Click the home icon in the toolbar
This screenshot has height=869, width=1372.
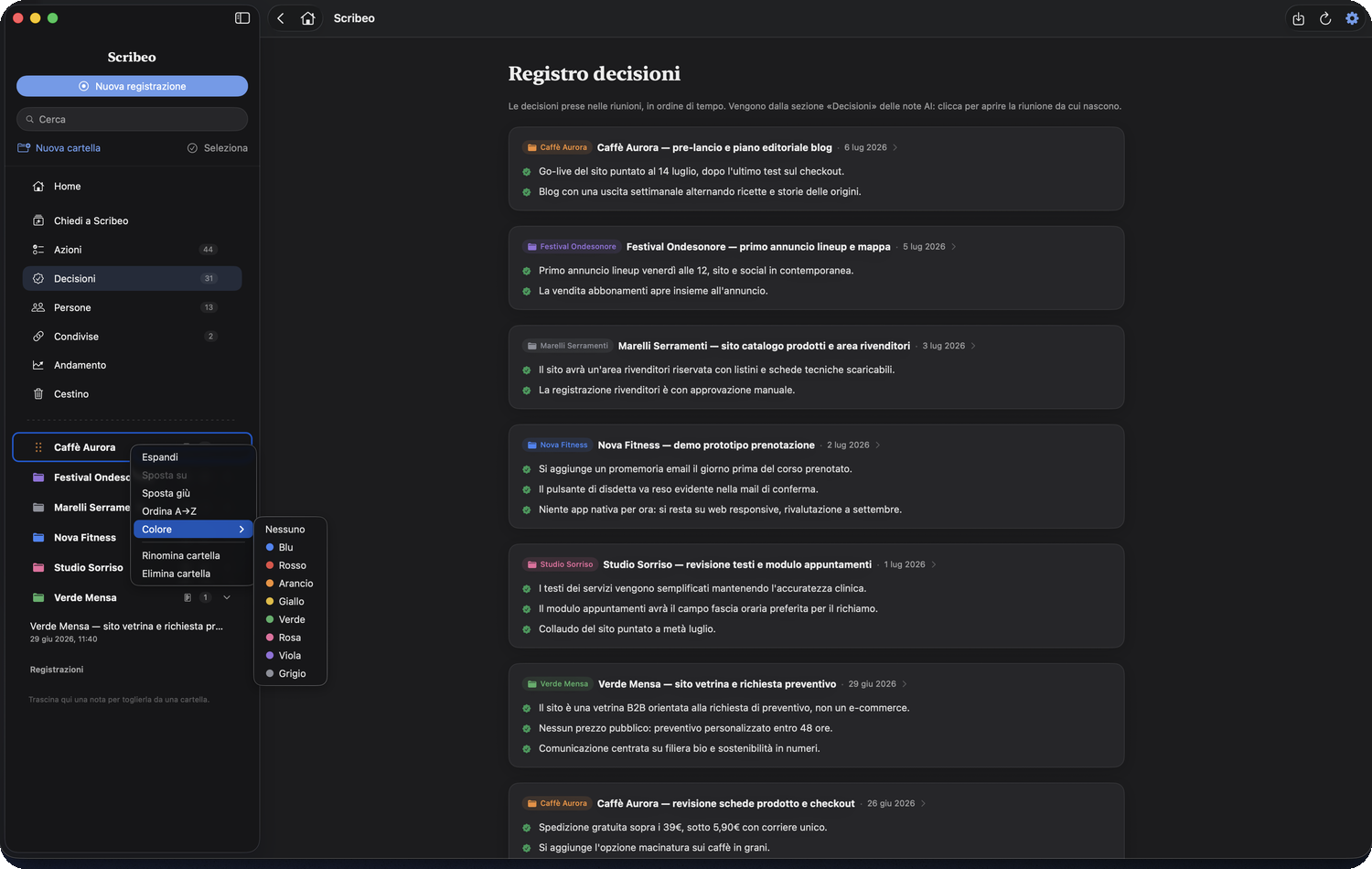click(308, 18)
